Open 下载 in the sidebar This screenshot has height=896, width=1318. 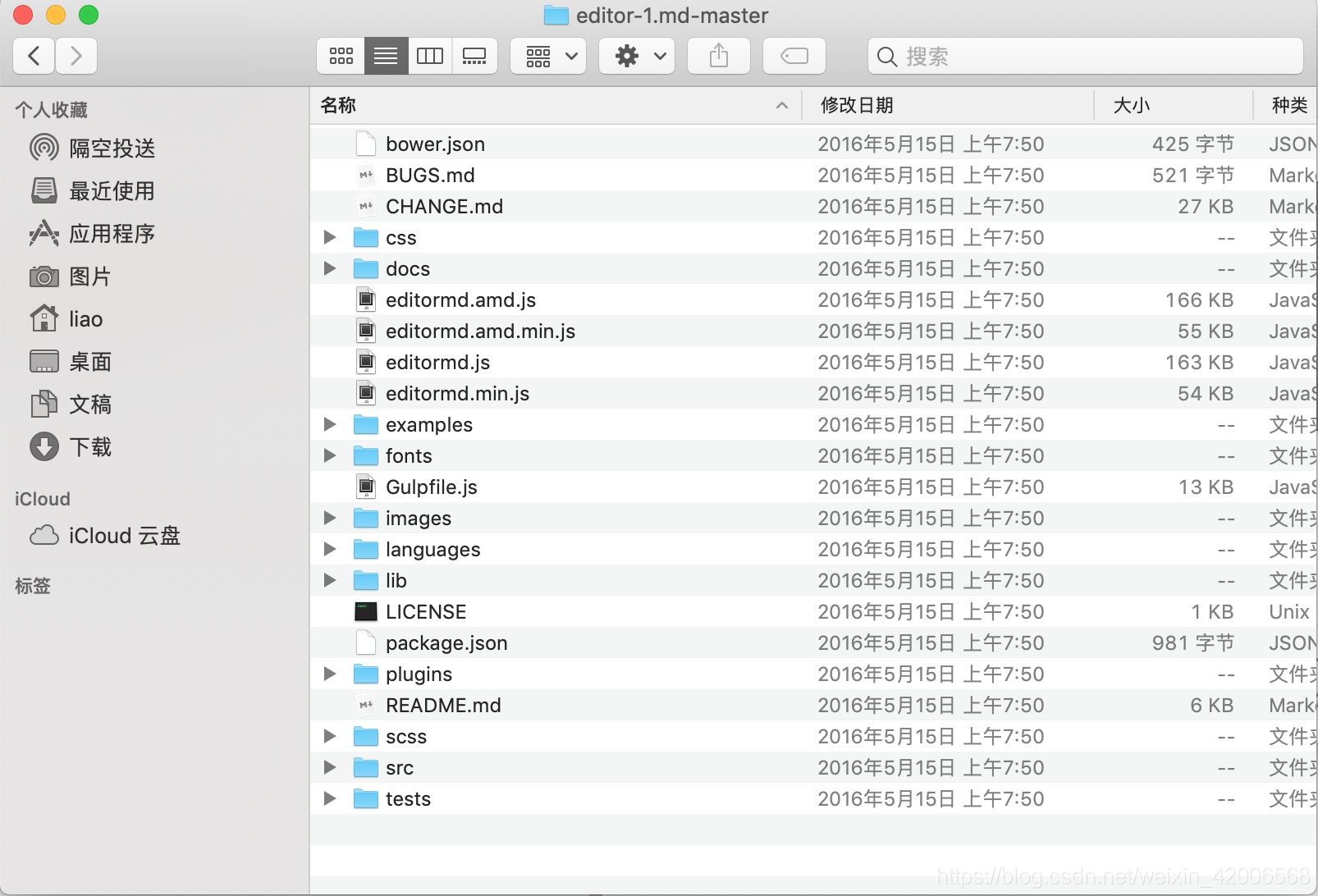click(x=70, y=447)
